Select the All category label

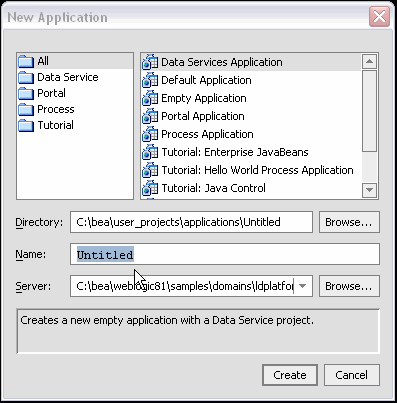click(x=43, y=61)
